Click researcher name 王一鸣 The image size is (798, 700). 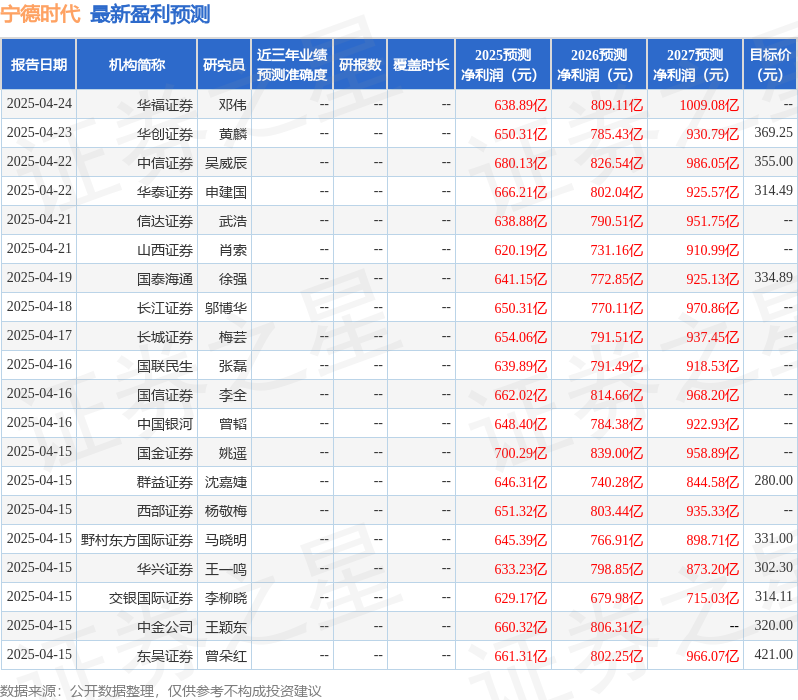click(226, 569)
